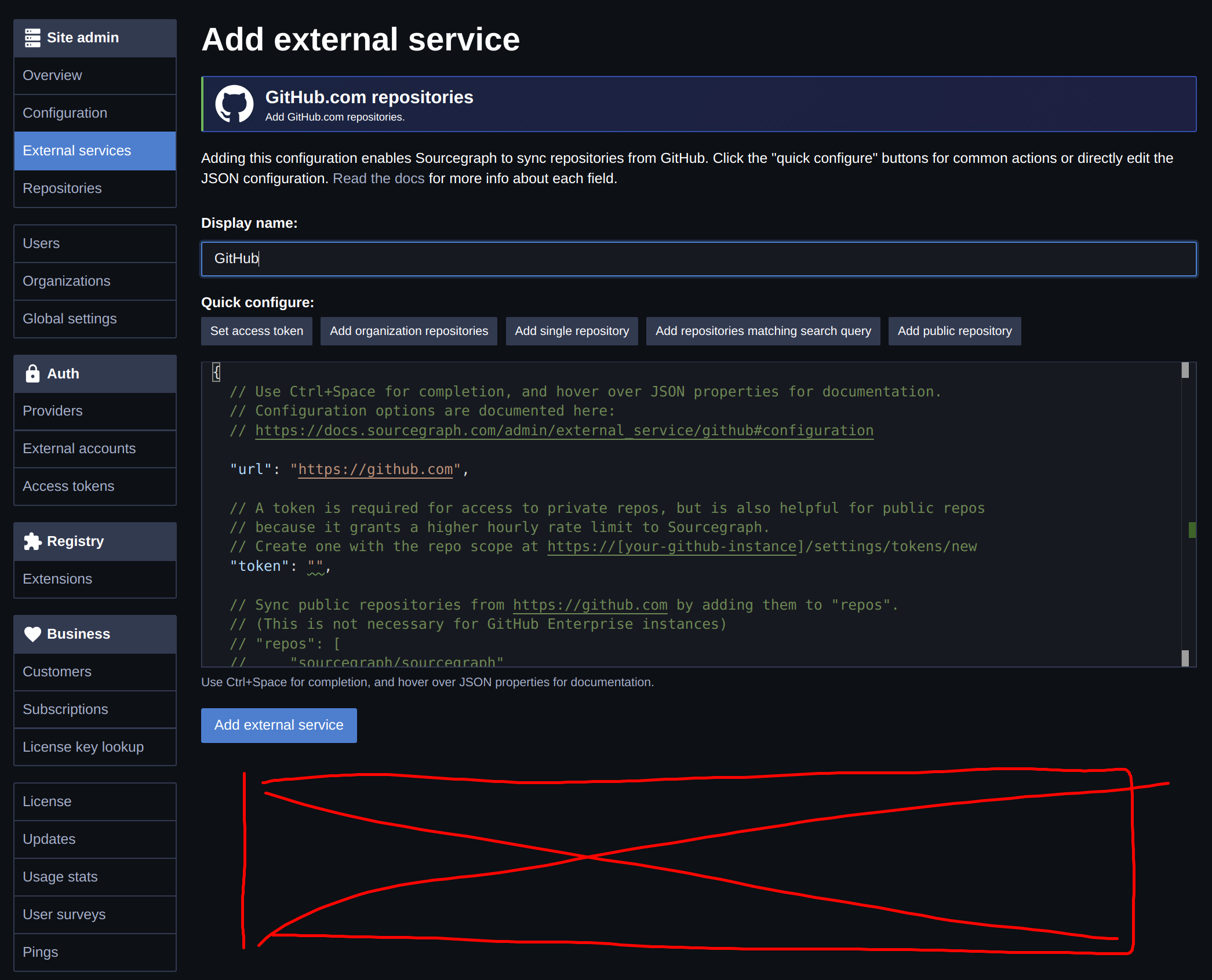The image size is (1212, 980).
Task: Focus the Display name input field
Action: click(698, 258)
